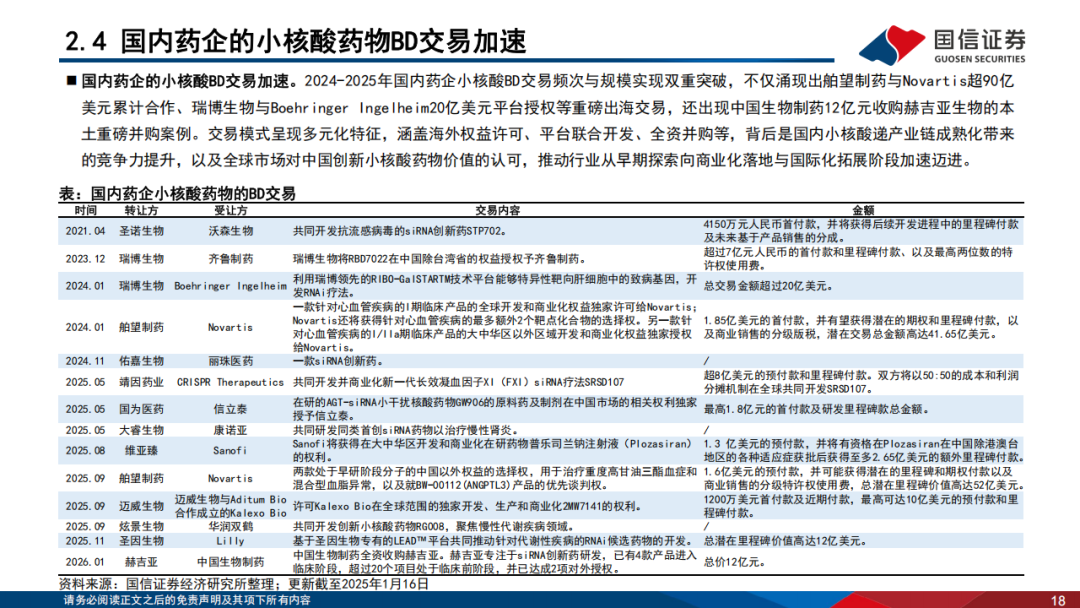This screenshot has height=608, width=1080.
Task: Click Boehringer Ingelheim in the table
Action: click(x=230, y=286)
